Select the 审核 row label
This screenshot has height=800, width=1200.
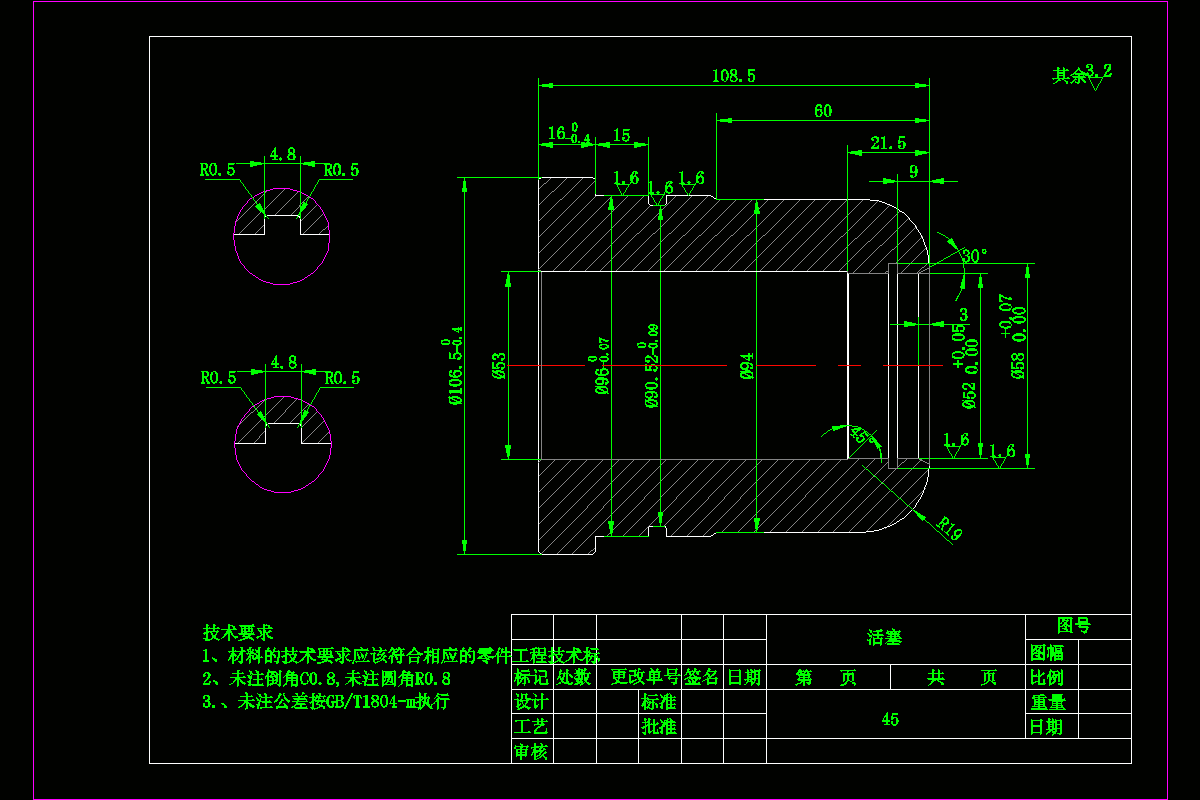tap(531, 752)
